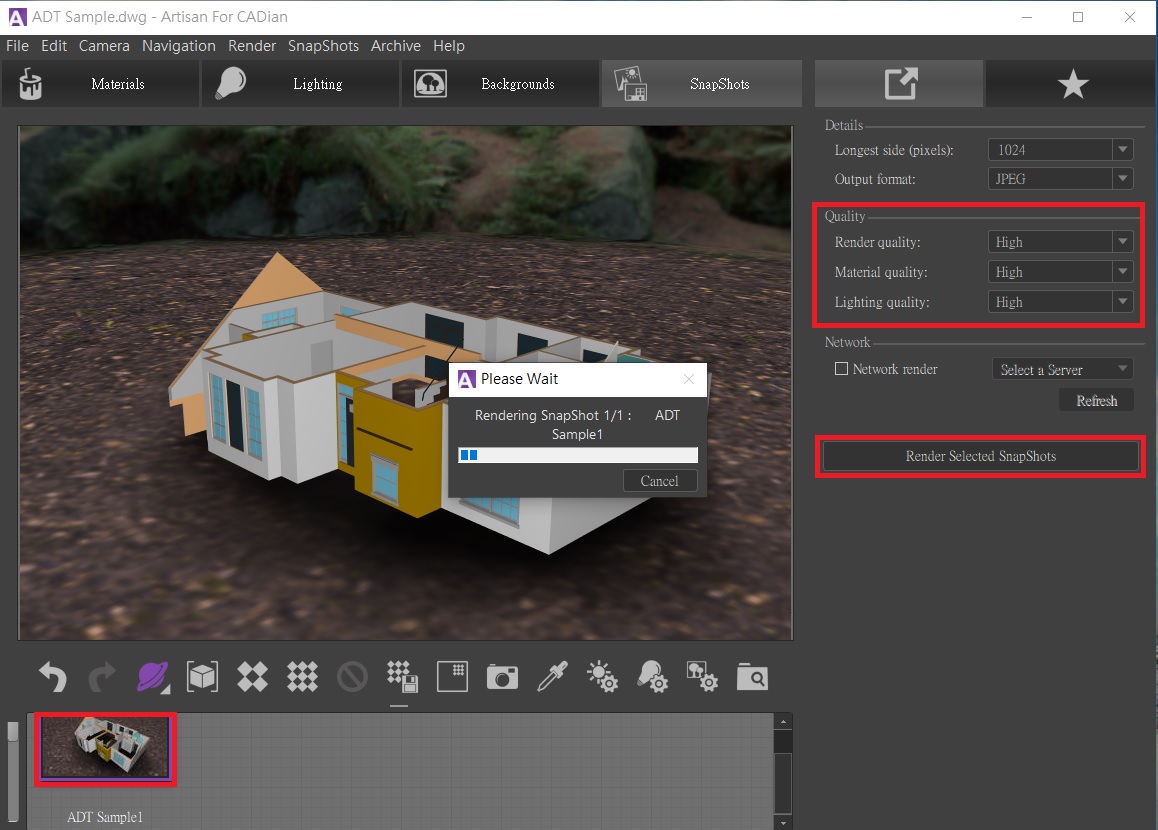Click the sun with gear icon

coord(603,678)
